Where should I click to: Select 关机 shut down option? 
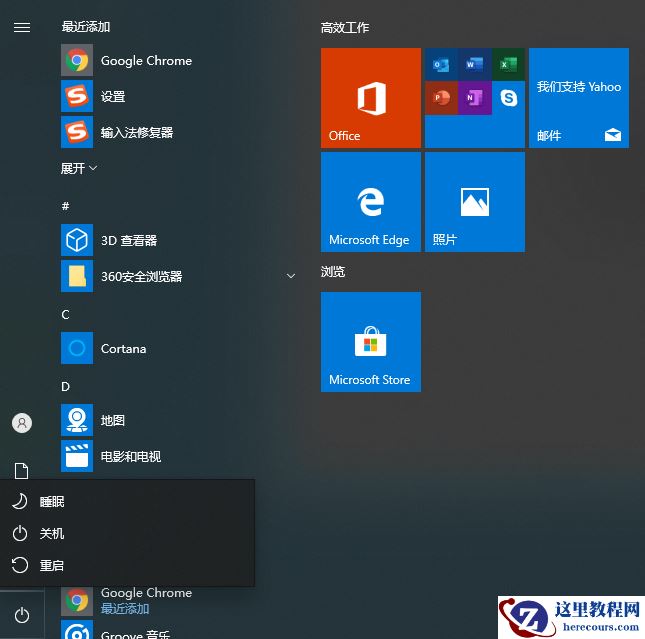127,534
